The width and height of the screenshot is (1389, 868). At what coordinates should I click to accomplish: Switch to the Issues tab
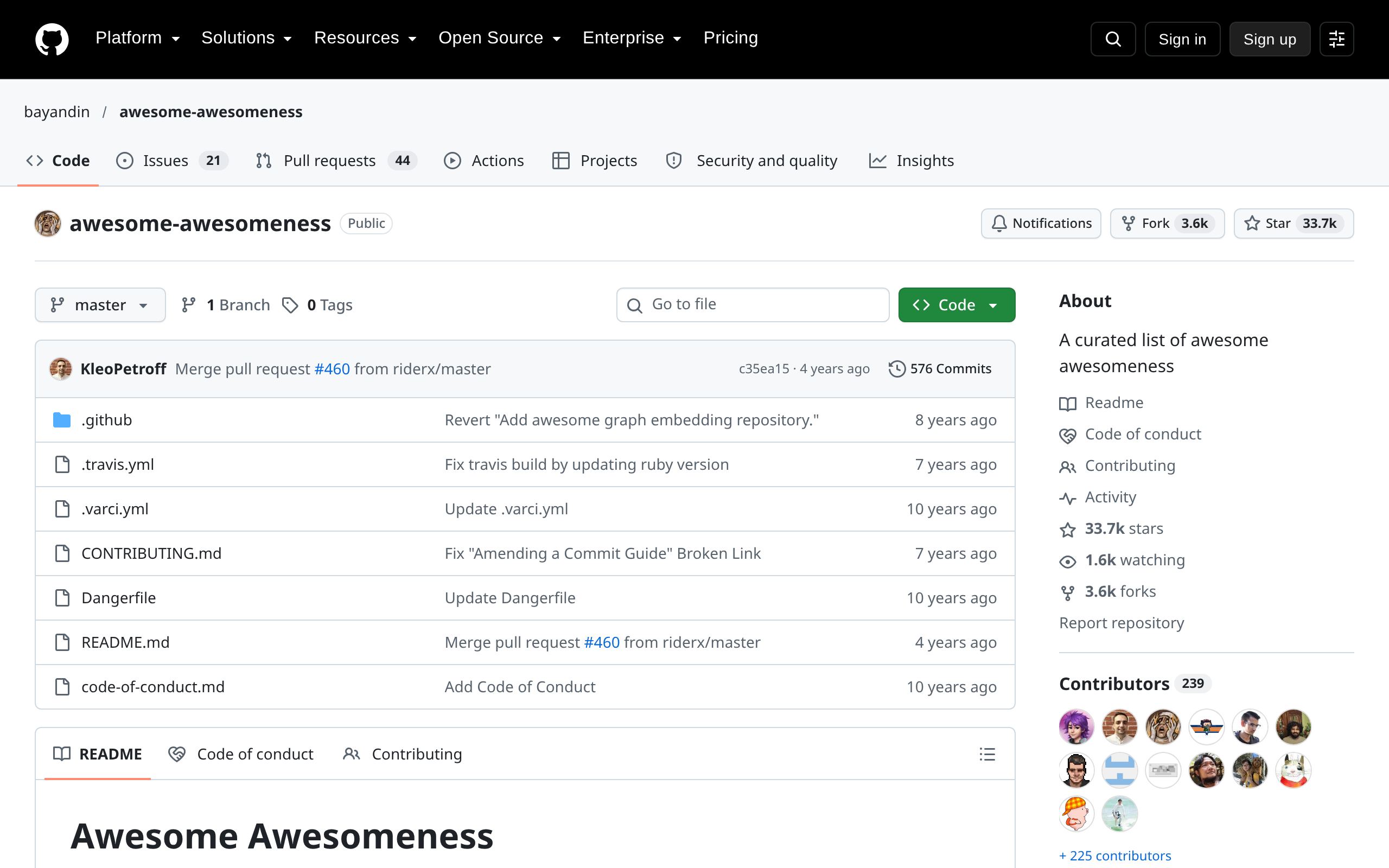point(171,161)
